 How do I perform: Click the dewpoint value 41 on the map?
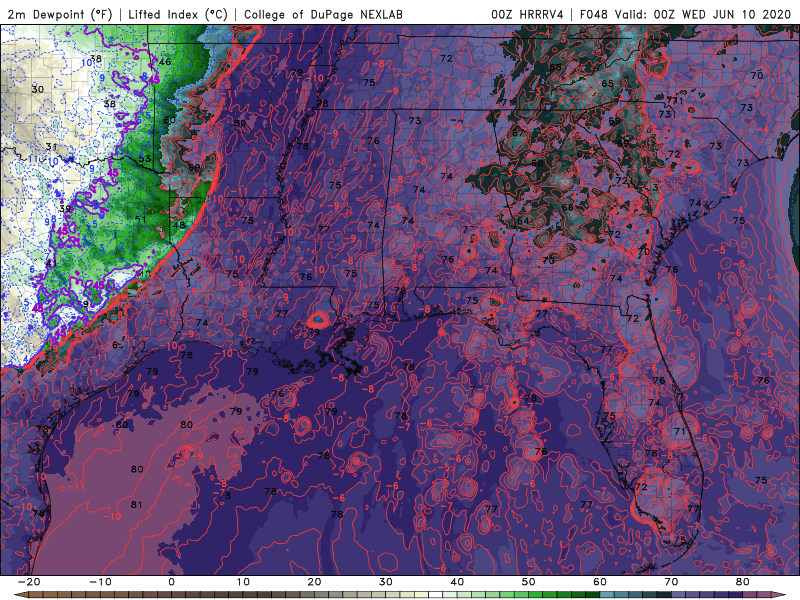click(51, 263)
